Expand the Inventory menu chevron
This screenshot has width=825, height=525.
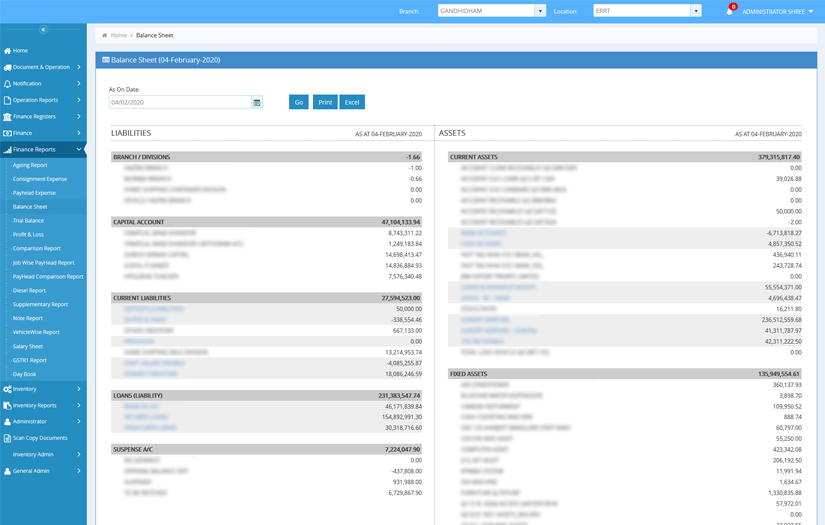79,389
